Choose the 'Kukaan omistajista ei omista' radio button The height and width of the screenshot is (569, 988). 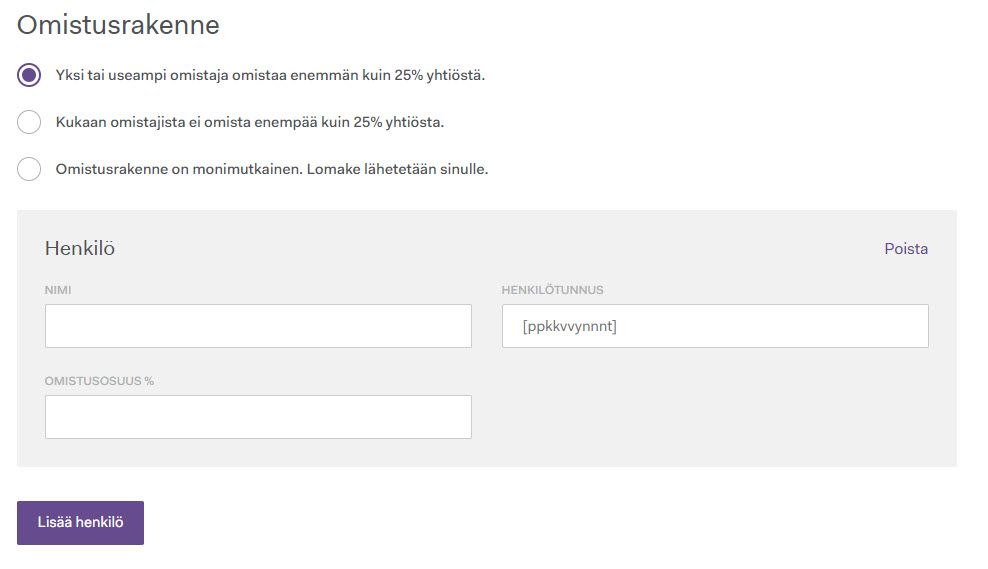click(29, 122)
